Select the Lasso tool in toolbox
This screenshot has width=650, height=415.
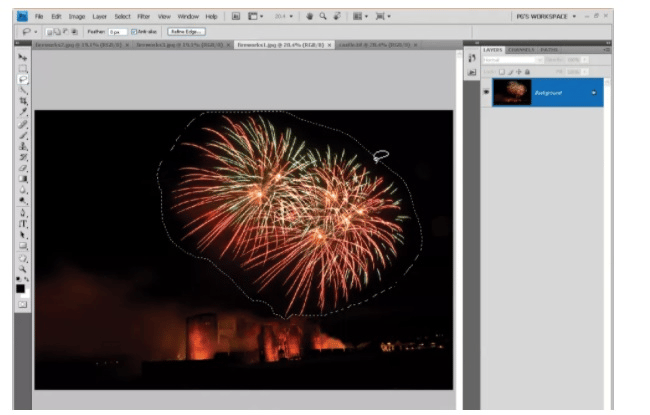coord(23,79)
